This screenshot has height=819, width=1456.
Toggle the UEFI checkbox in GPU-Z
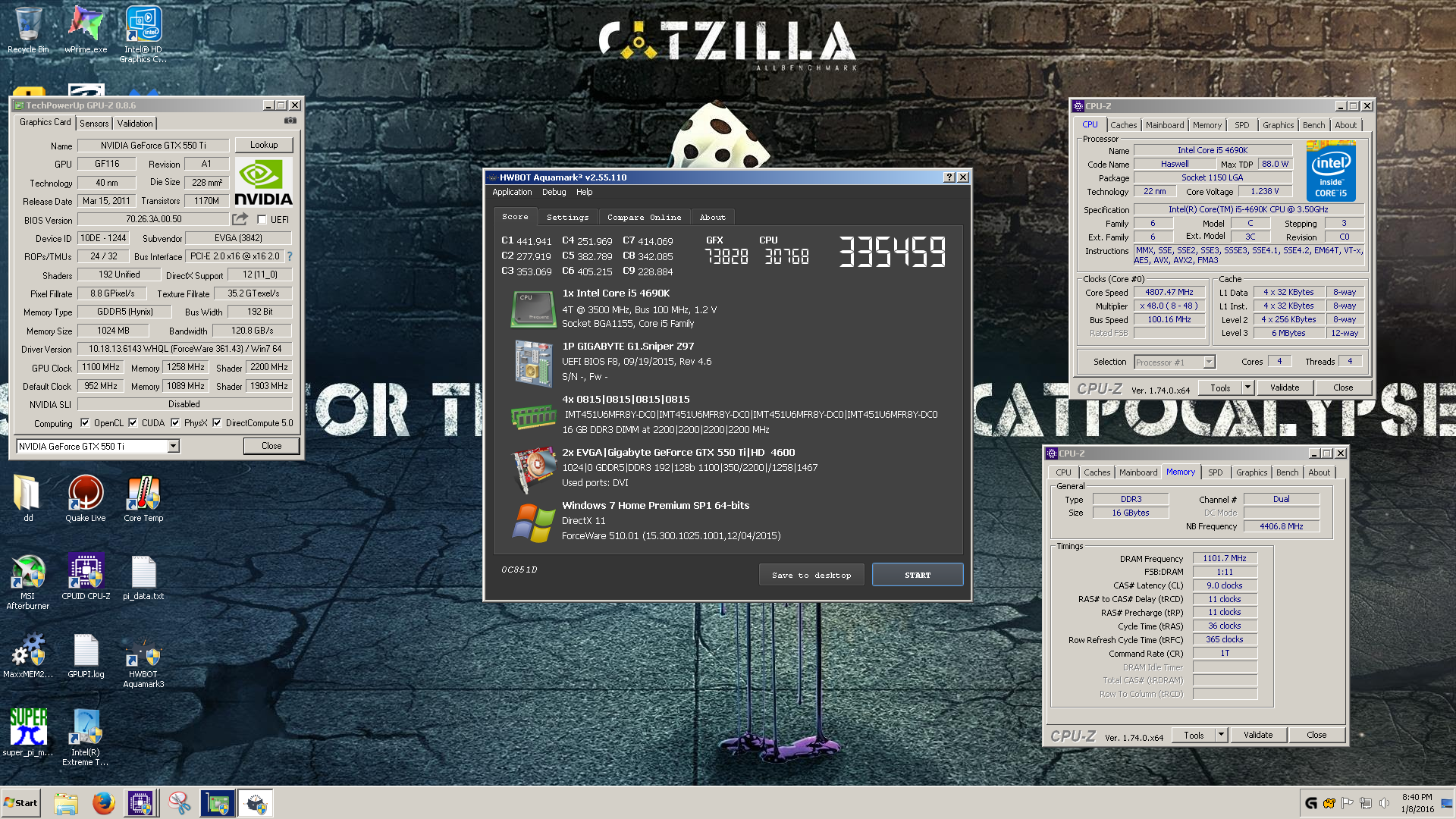pos(262,220)
